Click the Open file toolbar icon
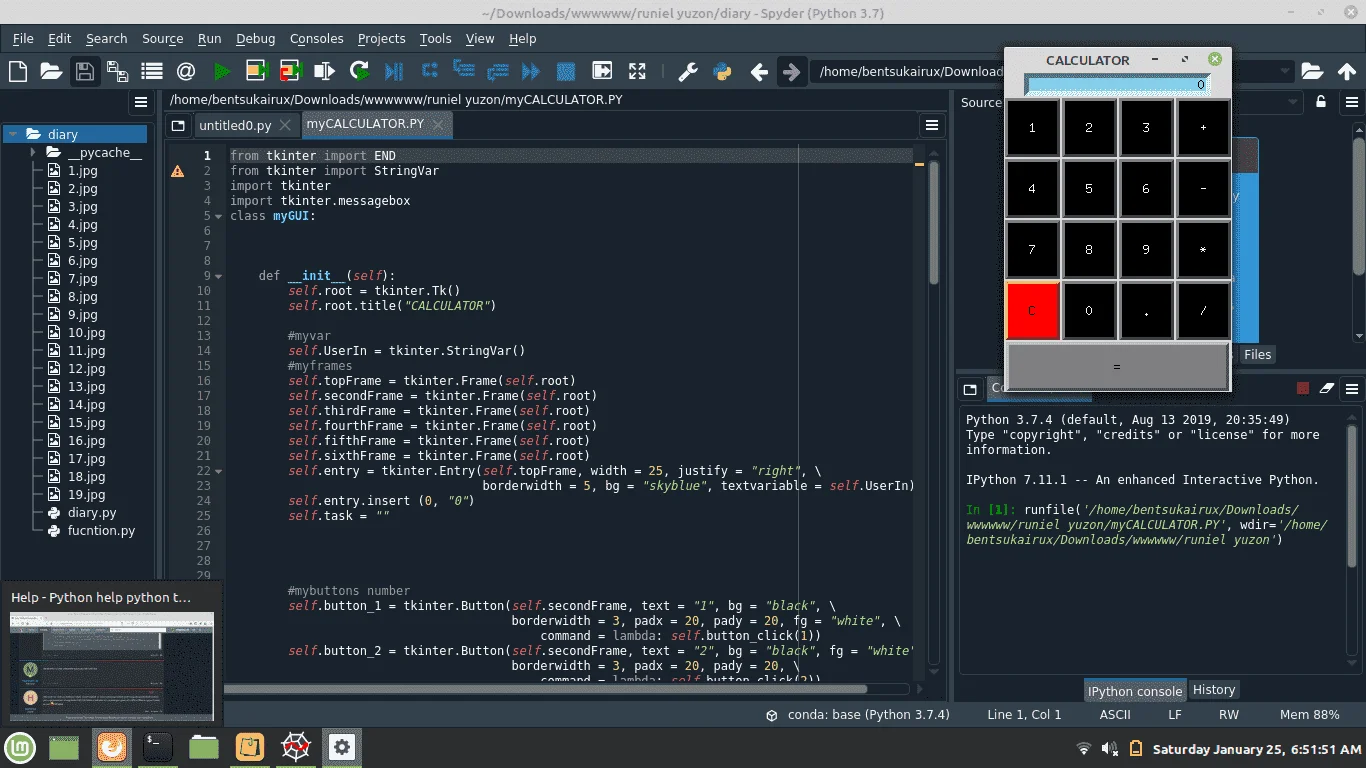Viewport: 1366px width, 768px height. 50,71
